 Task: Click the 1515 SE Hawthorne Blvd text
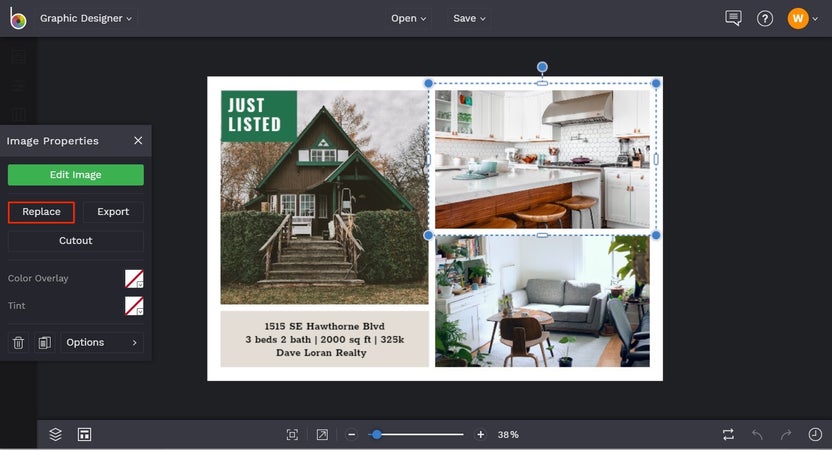click(x=324, y=326)
